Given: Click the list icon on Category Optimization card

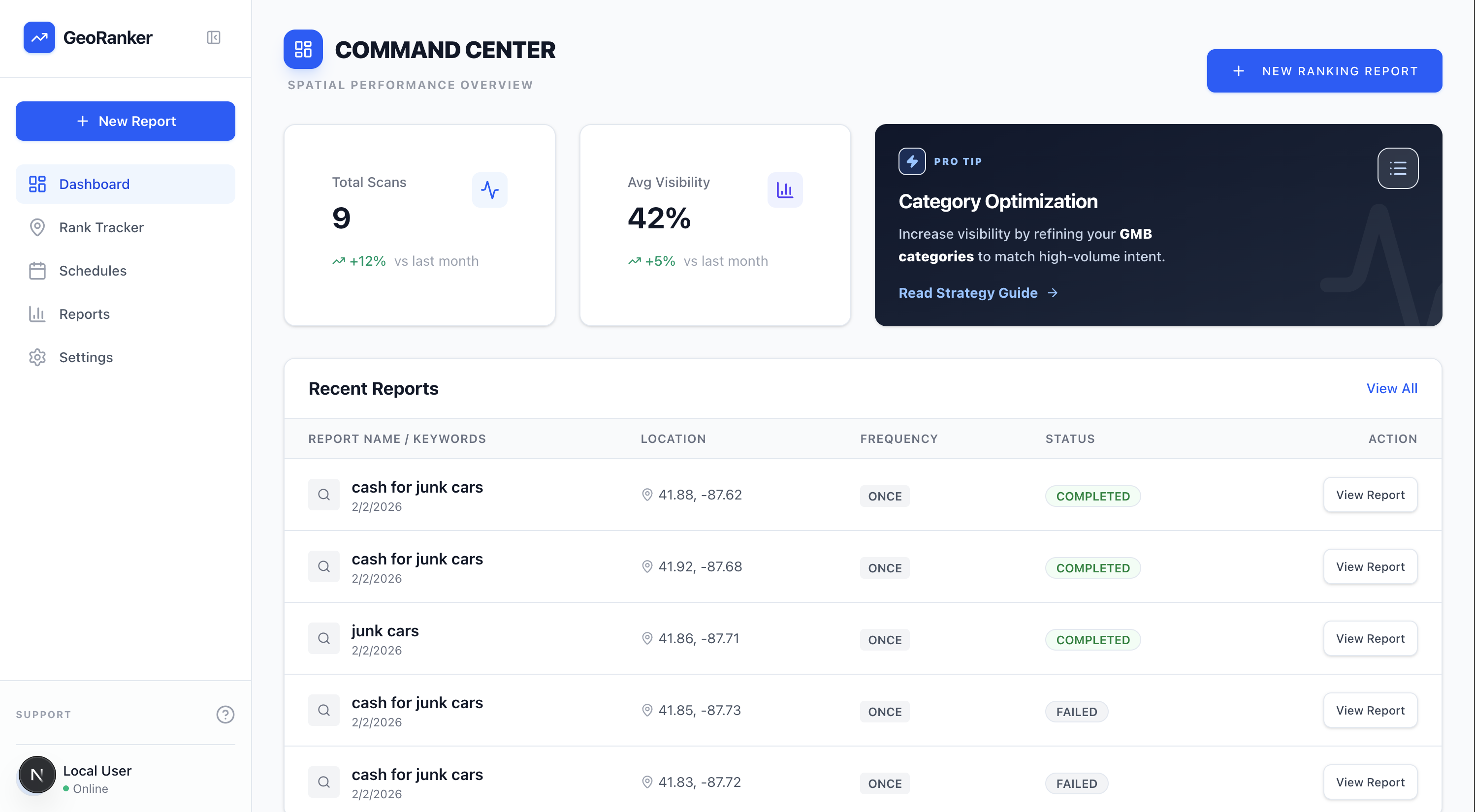Looking at the screenshot, I should coord(1398,168).
